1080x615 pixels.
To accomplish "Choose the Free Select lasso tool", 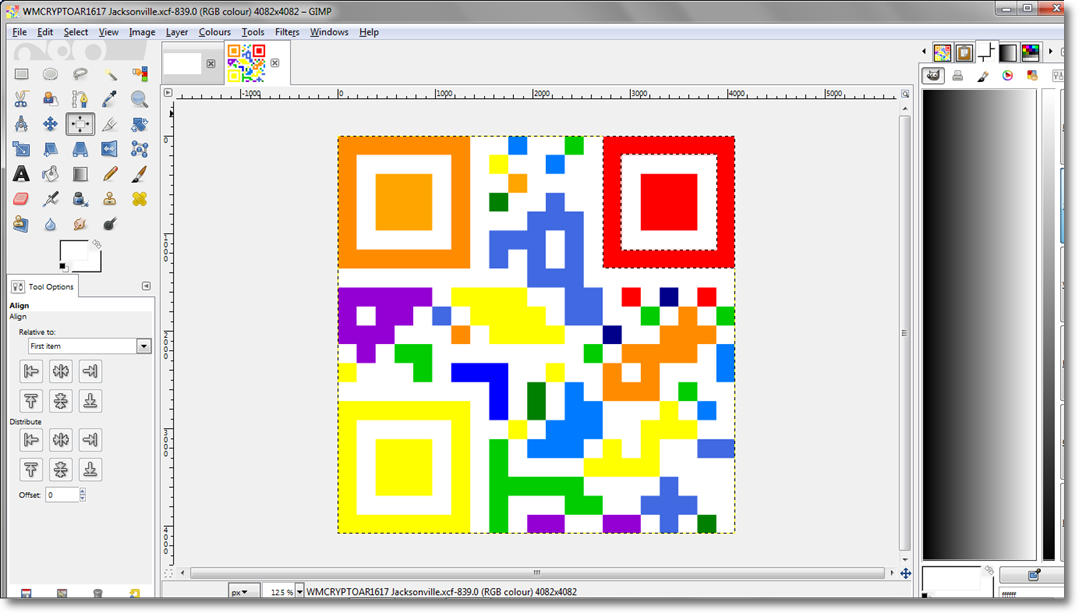I will click(80, 74).
